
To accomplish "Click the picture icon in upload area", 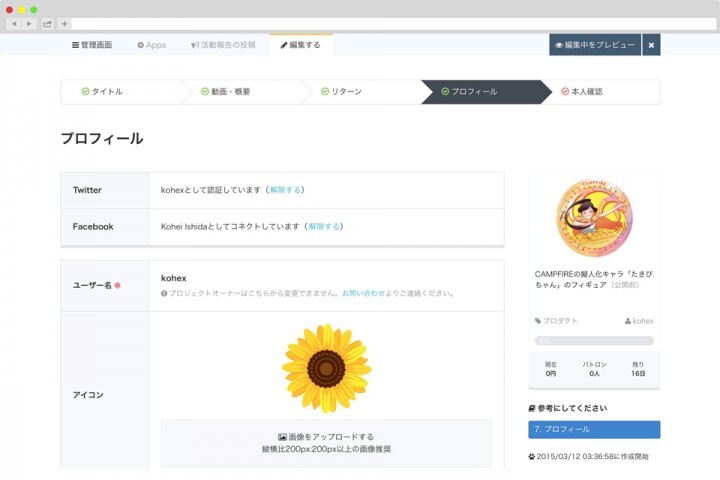I will coord(282,437).
